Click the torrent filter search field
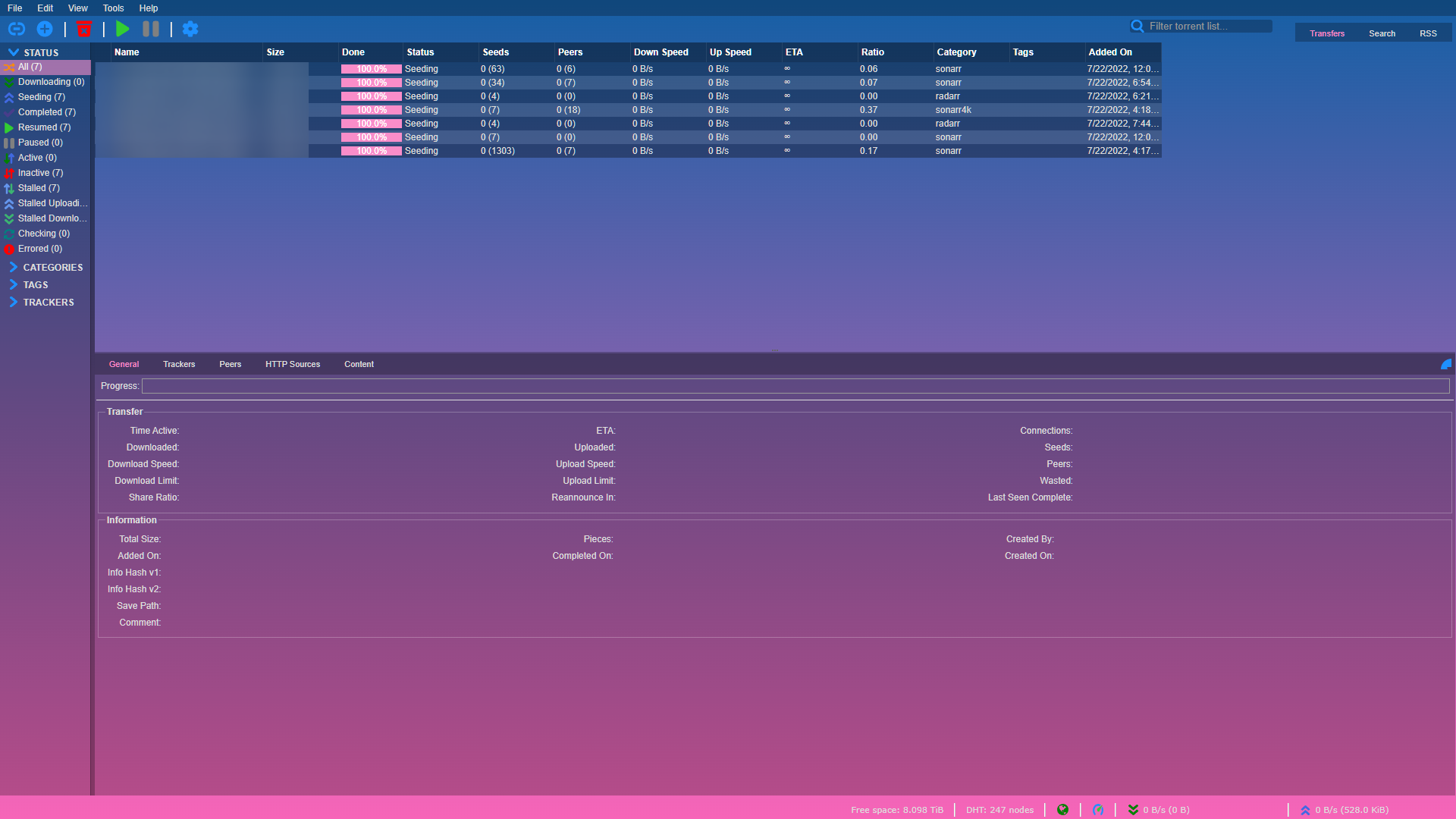 click(x=1206, y=25)
